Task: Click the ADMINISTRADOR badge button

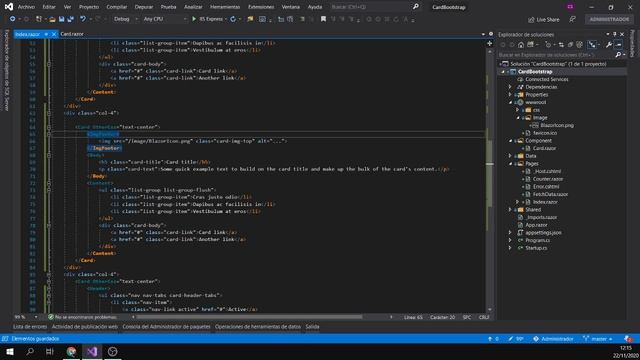Action: click(609, 19)
